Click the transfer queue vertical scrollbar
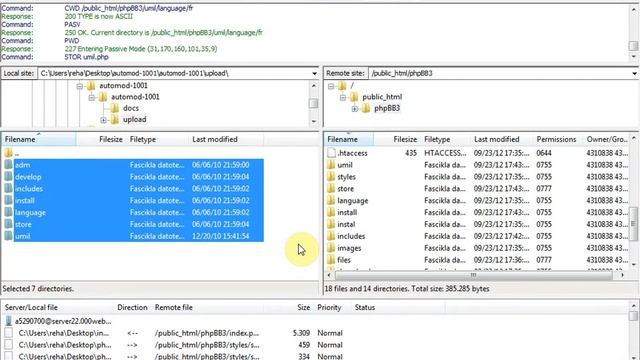The height and width of the screenshot is (360, 640). [x=633, y=331]
